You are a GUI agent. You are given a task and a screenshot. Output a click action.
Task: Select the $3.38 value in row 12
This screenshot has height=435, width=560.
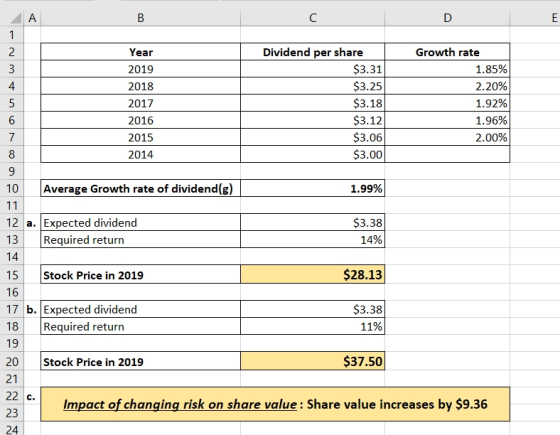312,223
